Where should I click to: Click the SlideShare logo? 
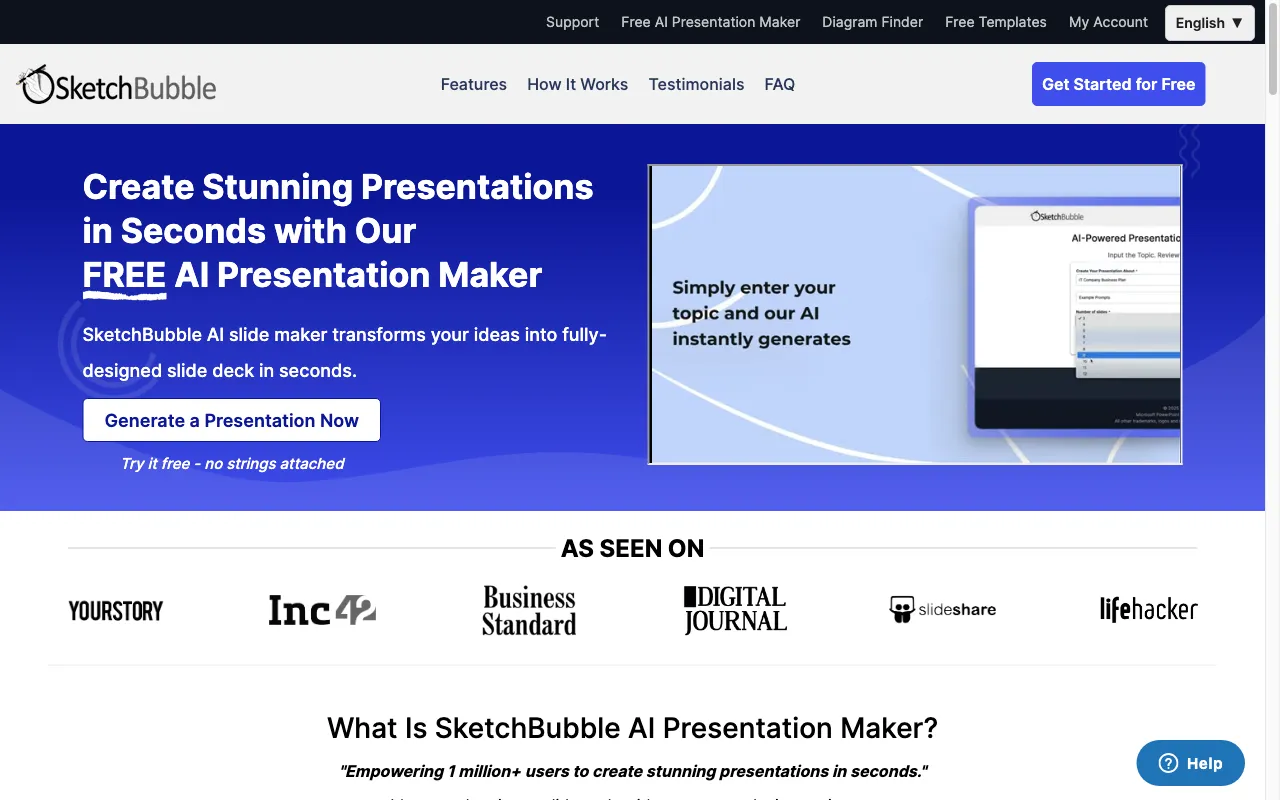tap(942, 609)
